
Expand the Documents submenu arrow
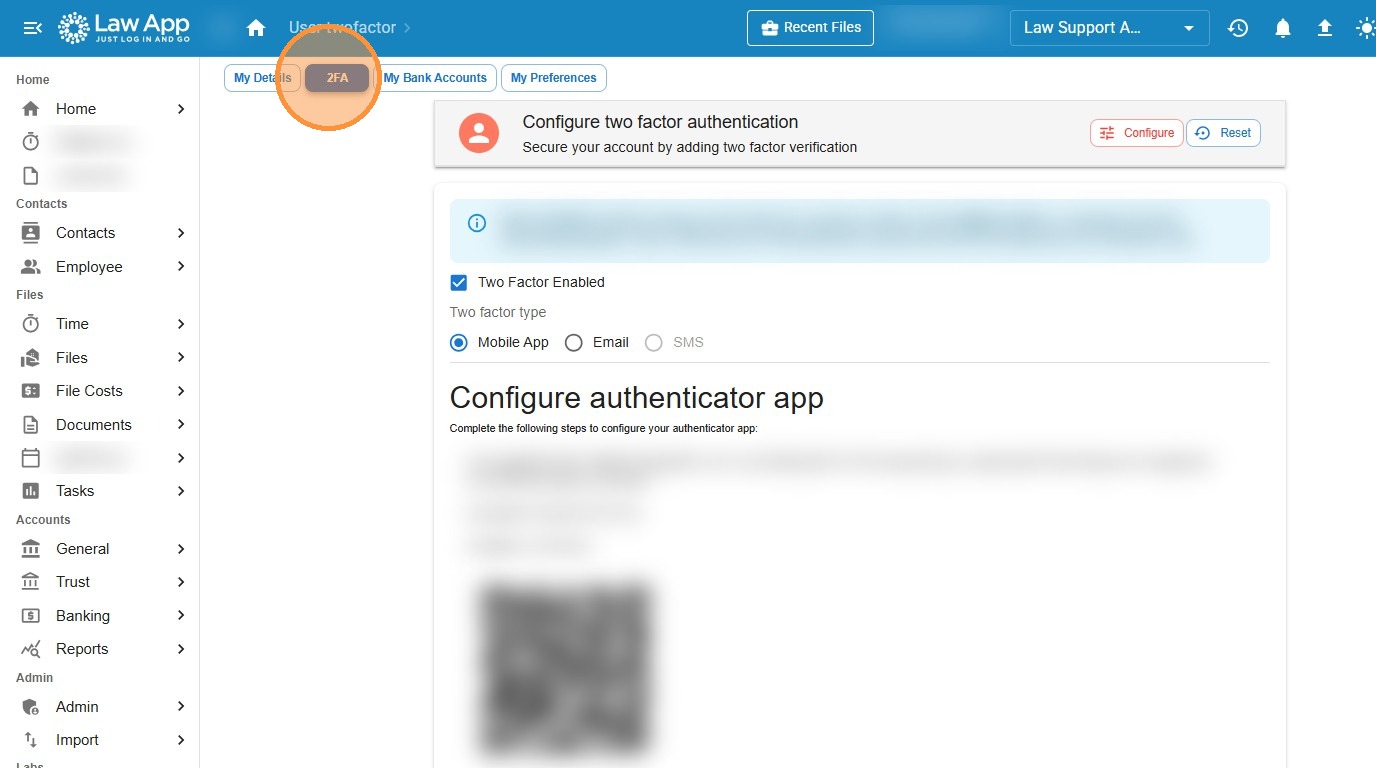point(181,425)
